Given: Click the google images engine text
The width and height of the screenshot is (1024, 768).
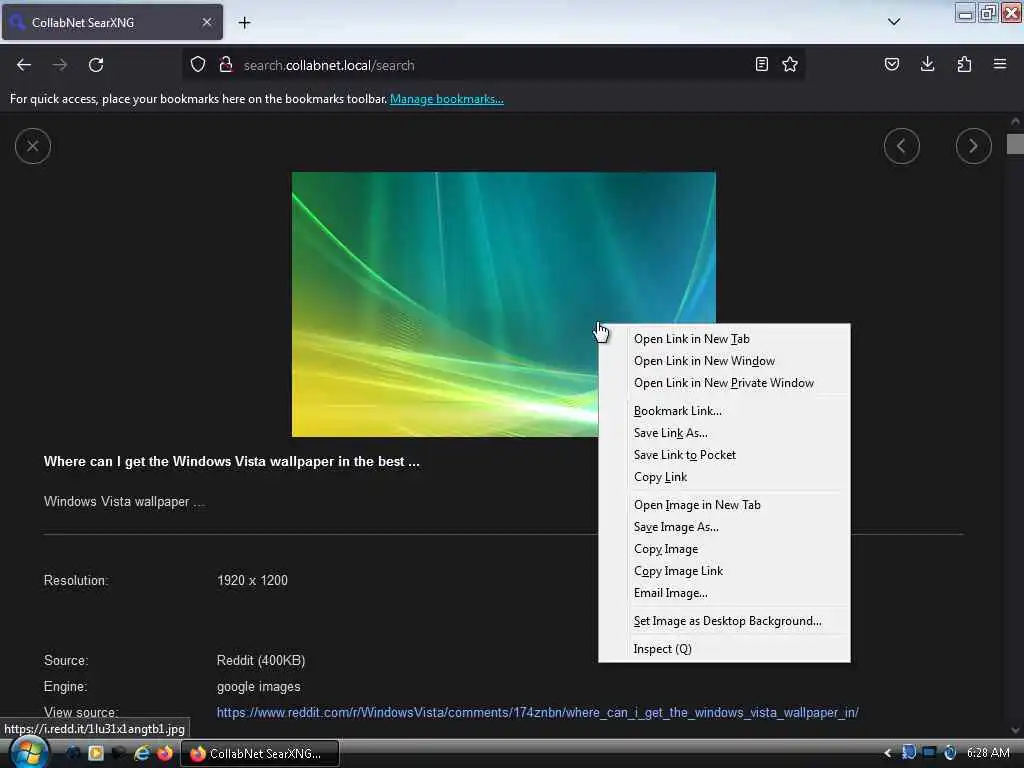Looking at the screenshot, I should (x=259, y=687).
